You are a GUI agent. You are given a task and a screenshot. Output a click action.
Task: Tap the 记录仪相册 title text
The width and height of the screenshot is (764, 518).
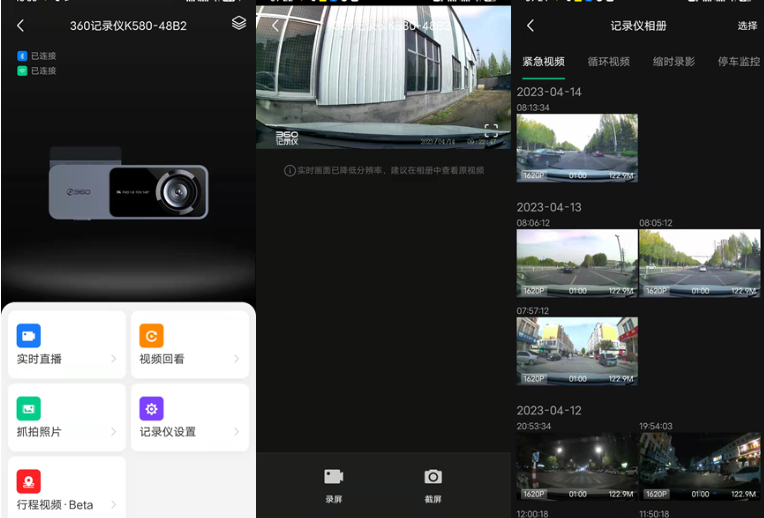click(x=638, y=26)
